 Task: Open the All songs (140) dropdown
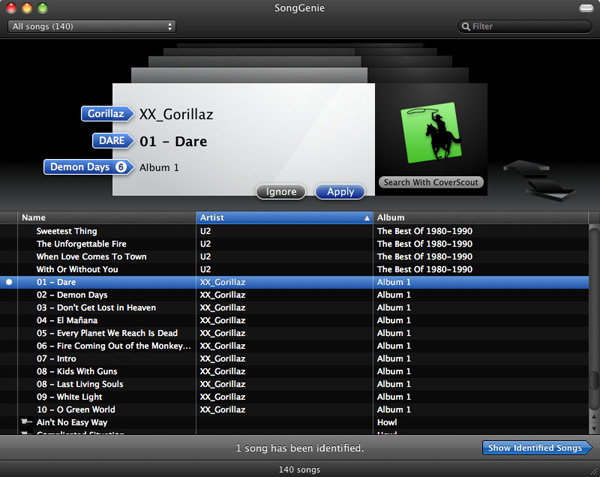point(91,26)
